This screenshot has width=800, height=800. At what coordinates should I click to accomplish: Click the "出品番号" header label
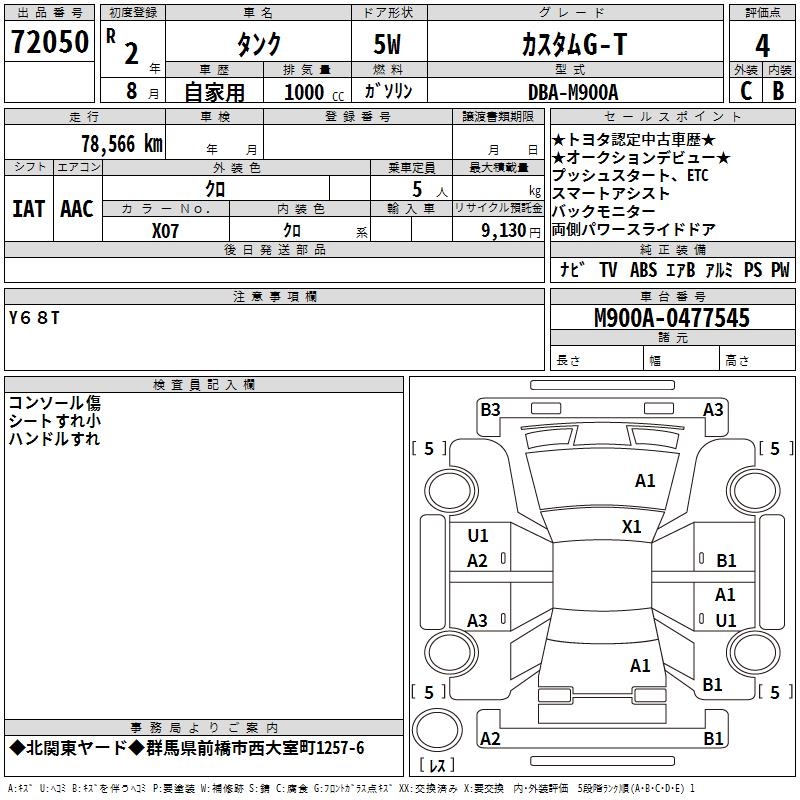tap(49, 13)
